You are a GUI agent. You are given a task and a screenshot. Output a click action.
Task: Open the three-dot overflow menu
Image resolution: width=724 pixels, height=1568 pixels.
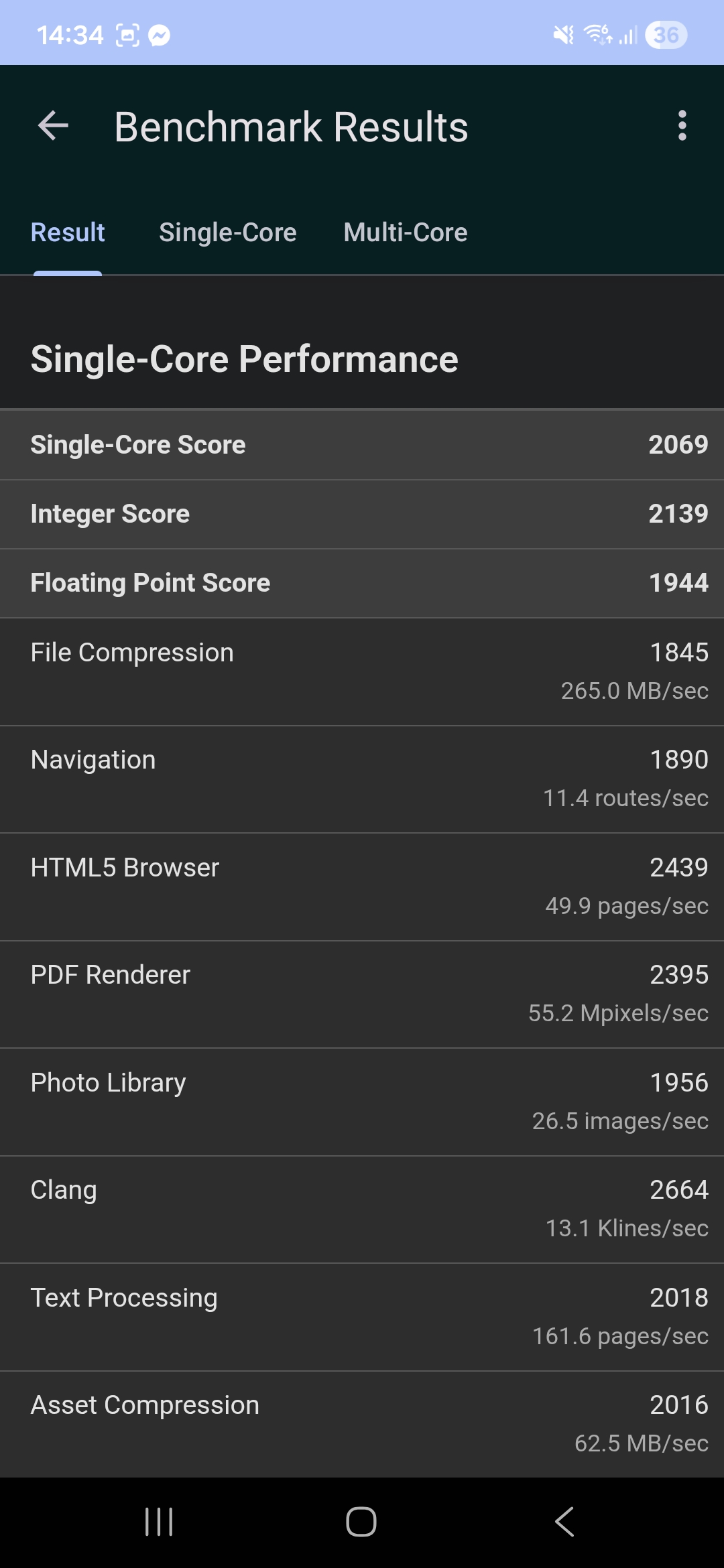tap(682, 126)
